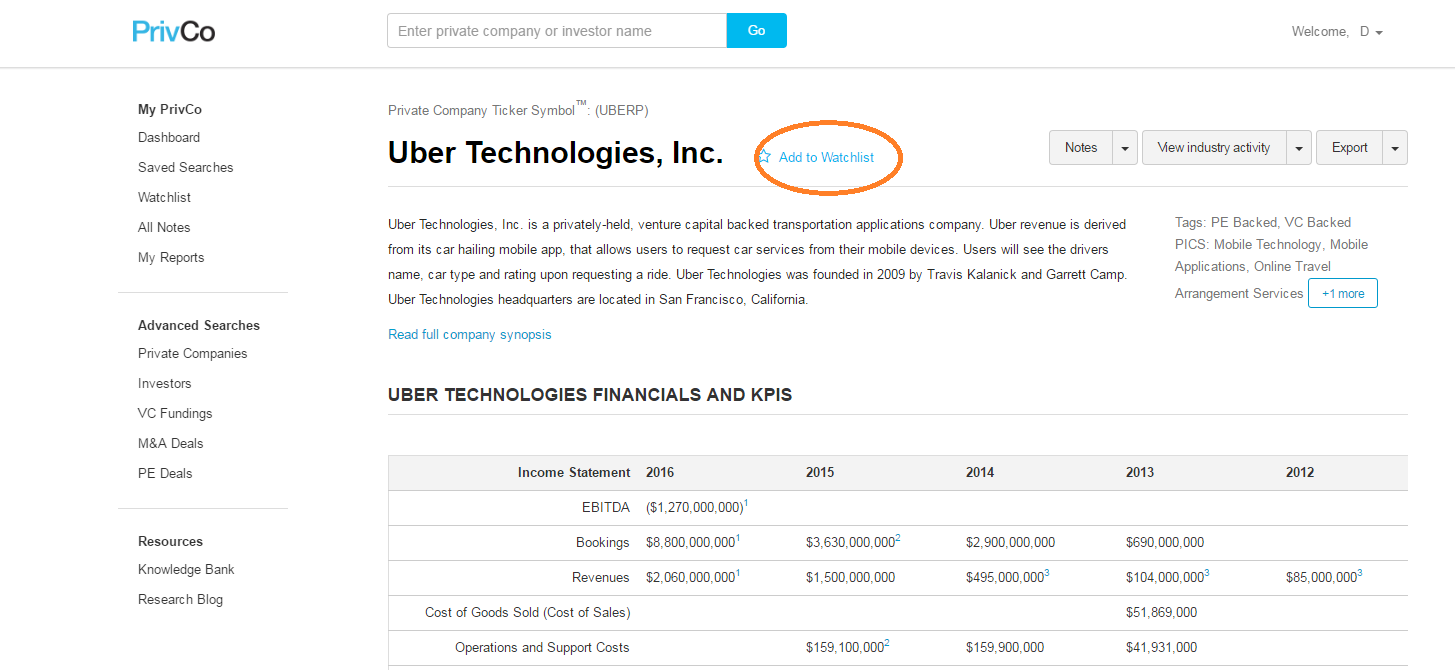Open Dashboard in the sidebar
This screenshot has height=670, width=1455.
point(169,137)
